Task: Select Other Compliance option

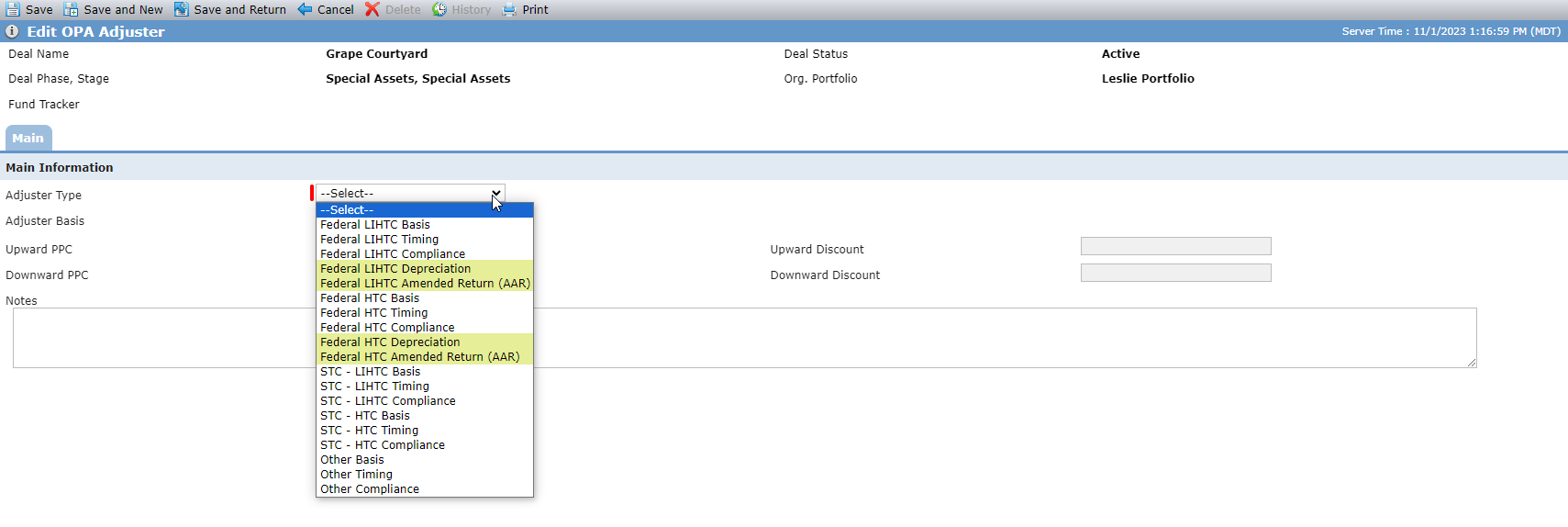Action: click(425, 489)
